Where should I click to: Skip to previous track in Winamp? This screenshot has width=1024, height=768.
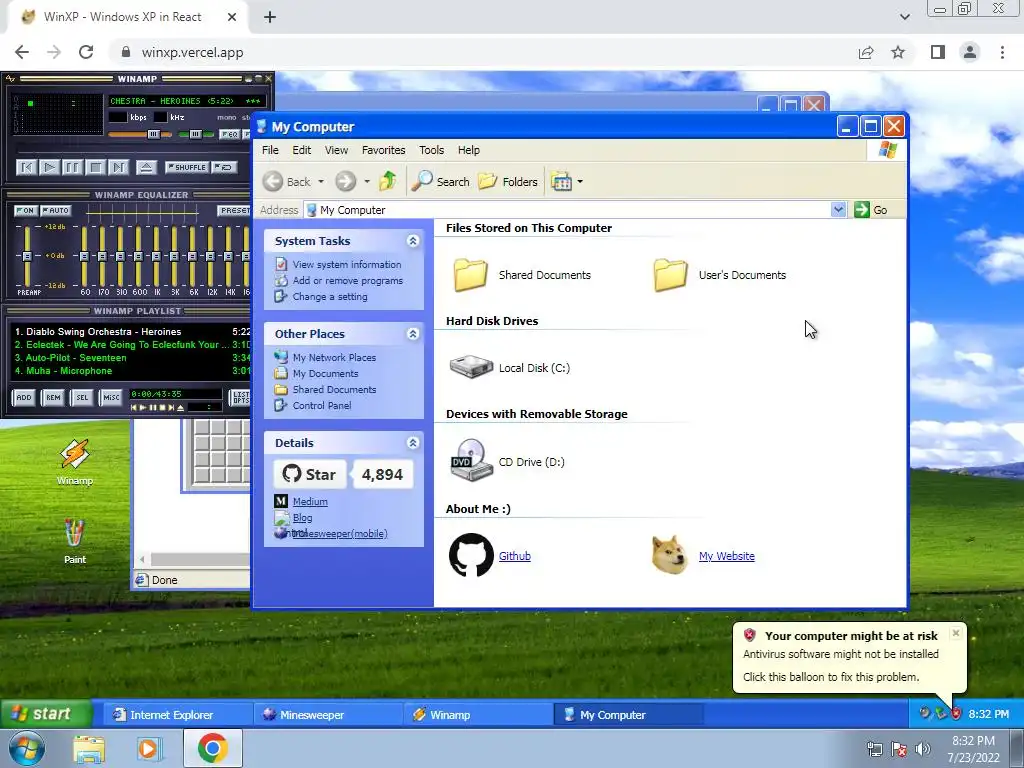(26, 168)
